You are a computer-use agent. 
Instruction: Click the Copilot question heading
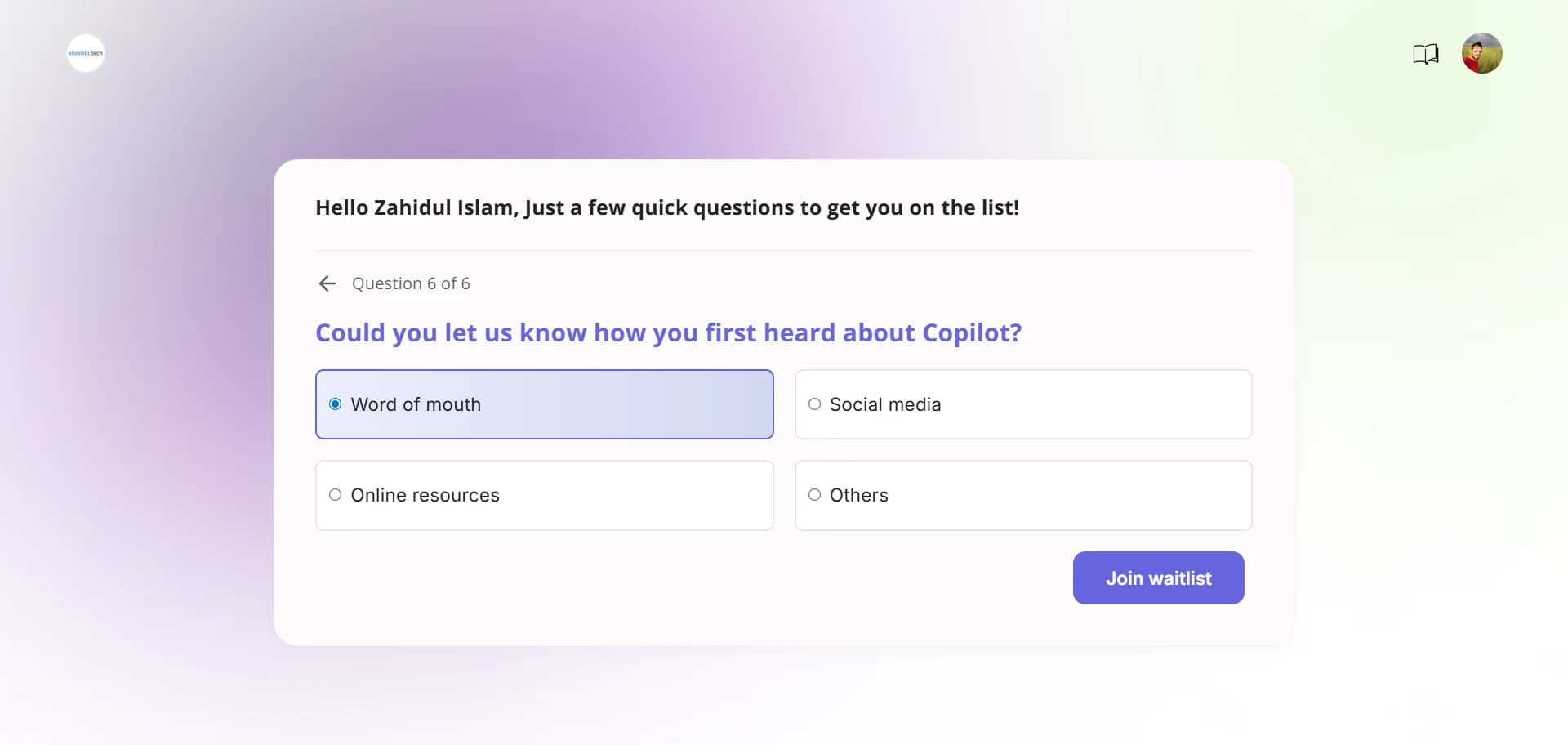tap(669, 333)
